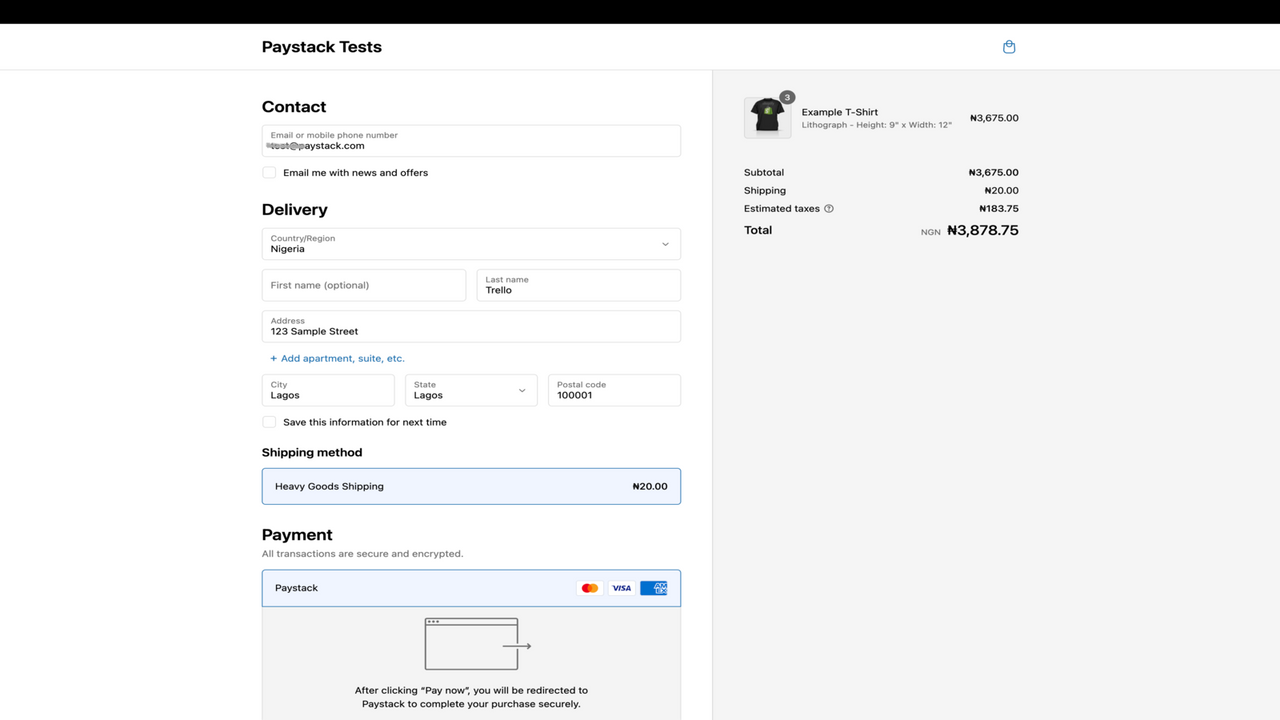The height and width of the screenshot is (720, 1280).
Task: Open the Country/Region dropdown
Action: (471, 244)
